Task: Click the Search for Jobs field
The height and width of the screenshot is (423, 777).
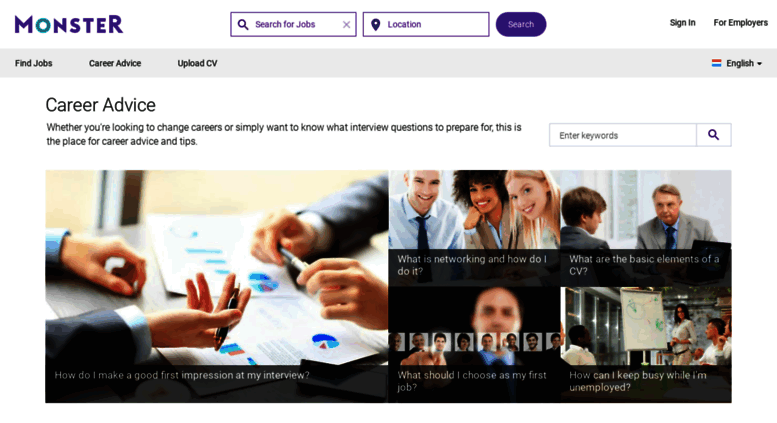Action: tap(293, 24)
